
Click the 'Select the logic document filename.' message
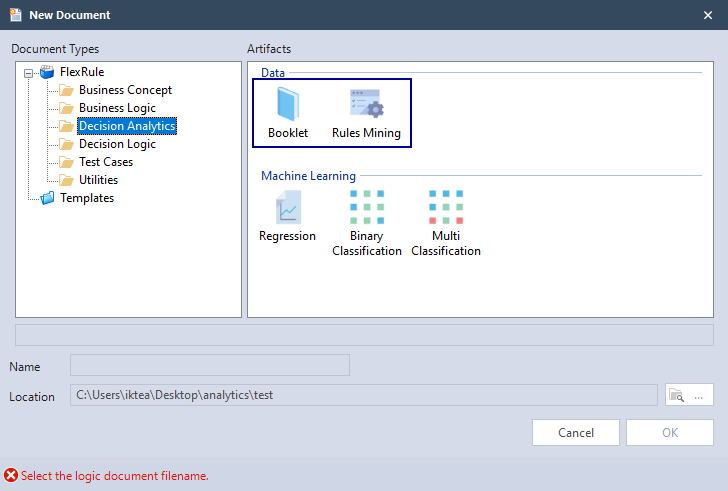pos(115,476)
